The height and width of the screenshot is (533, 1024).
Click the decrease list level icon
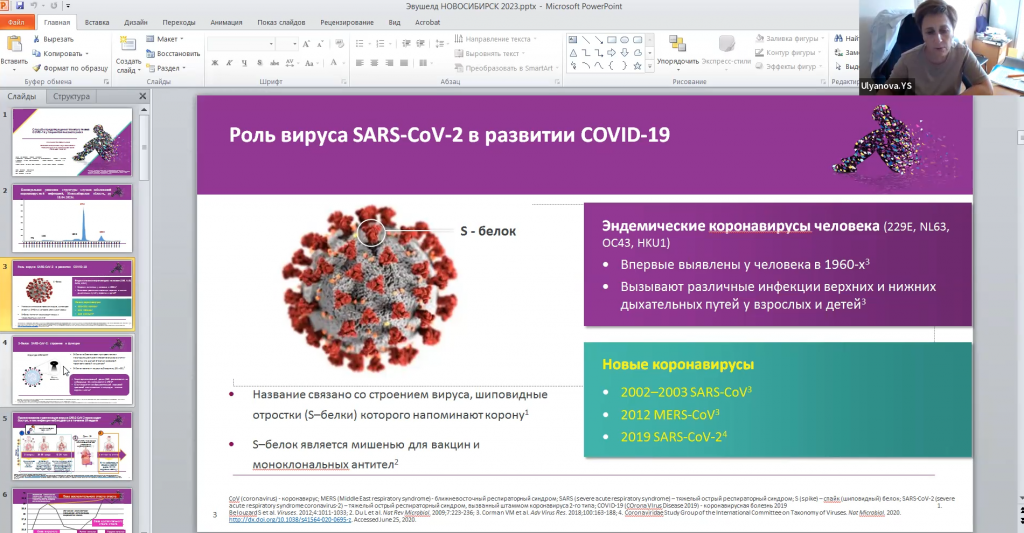point(406,44)
